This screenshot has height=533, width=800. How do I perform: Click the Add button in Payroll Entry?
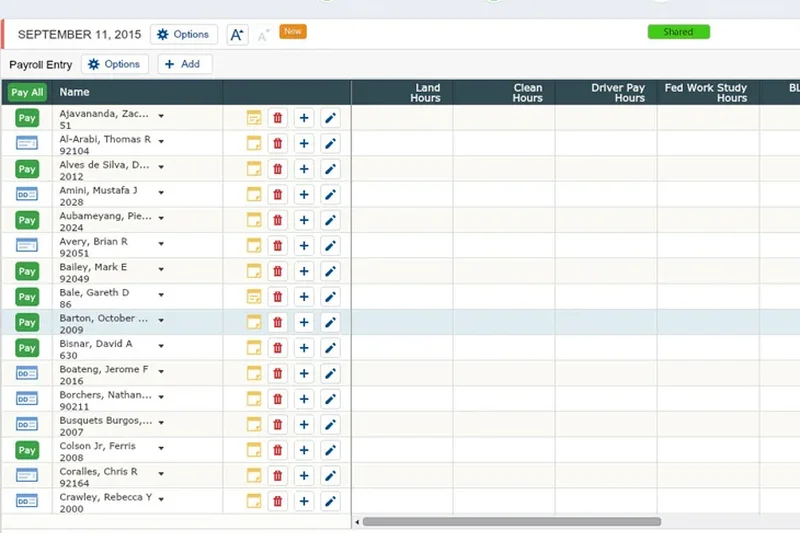point(182,64)
